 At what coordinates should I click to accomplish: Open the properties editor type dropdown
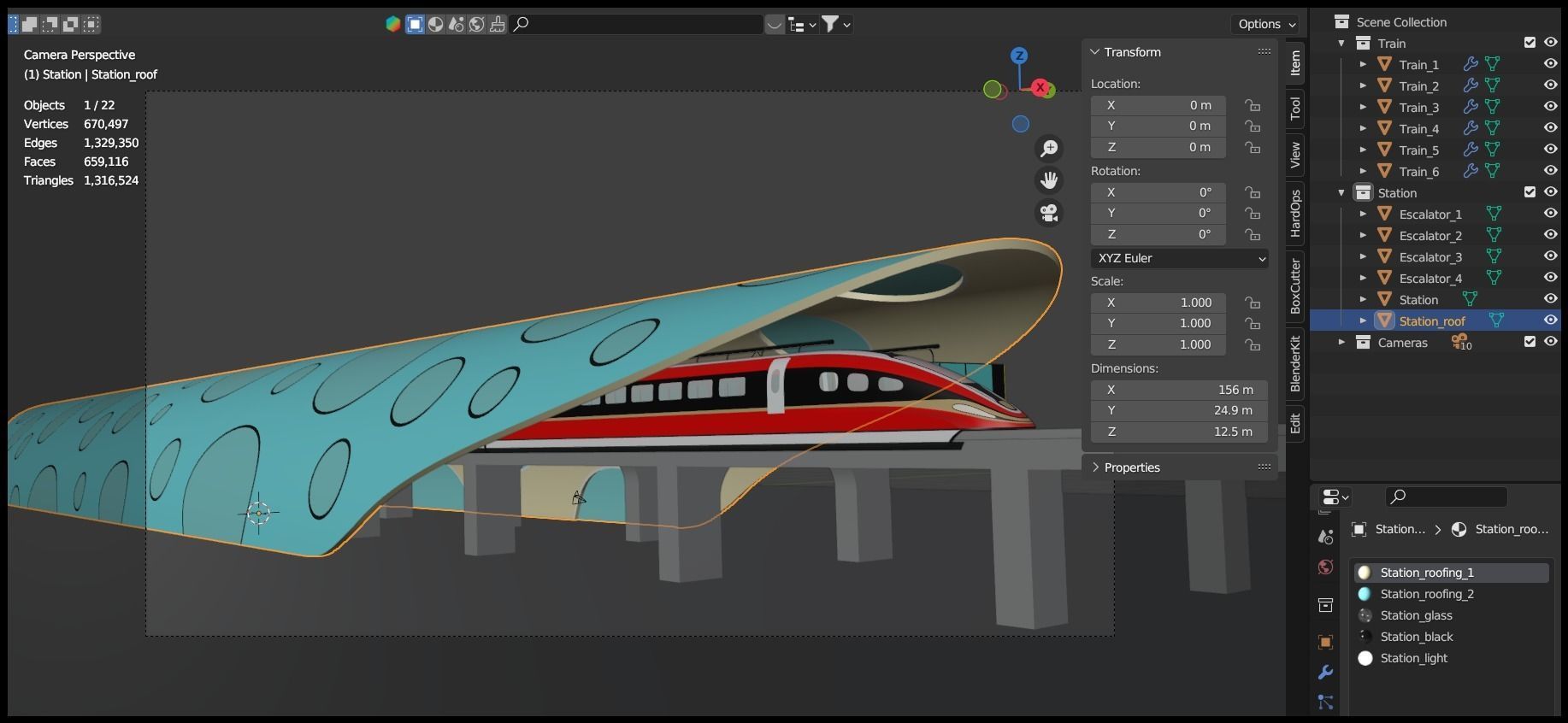(x=1335, y=497)
